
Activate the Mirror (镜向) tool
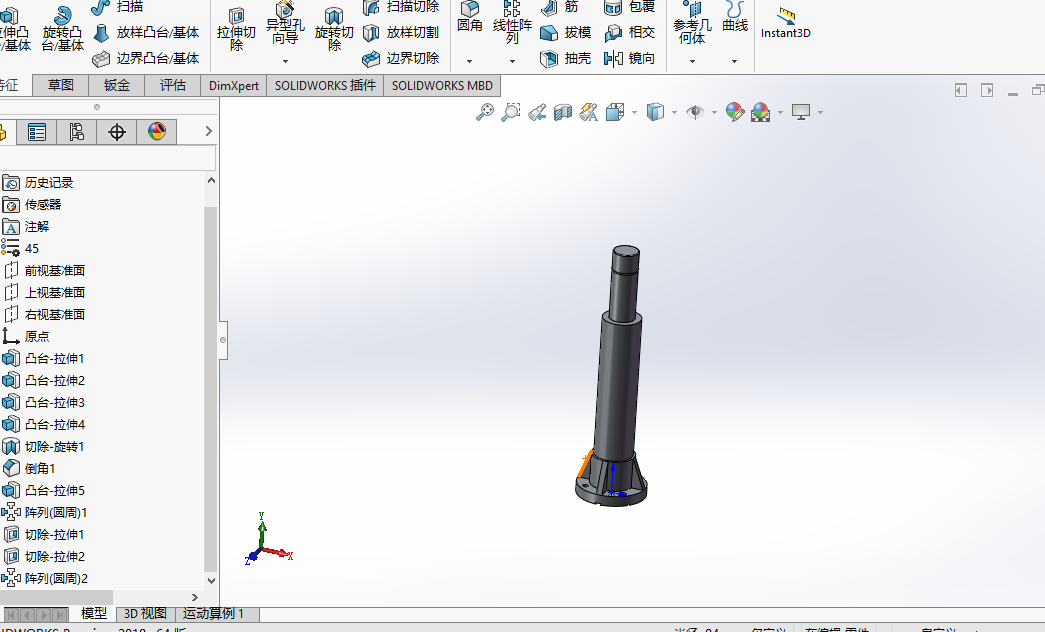tap(629, 59)
